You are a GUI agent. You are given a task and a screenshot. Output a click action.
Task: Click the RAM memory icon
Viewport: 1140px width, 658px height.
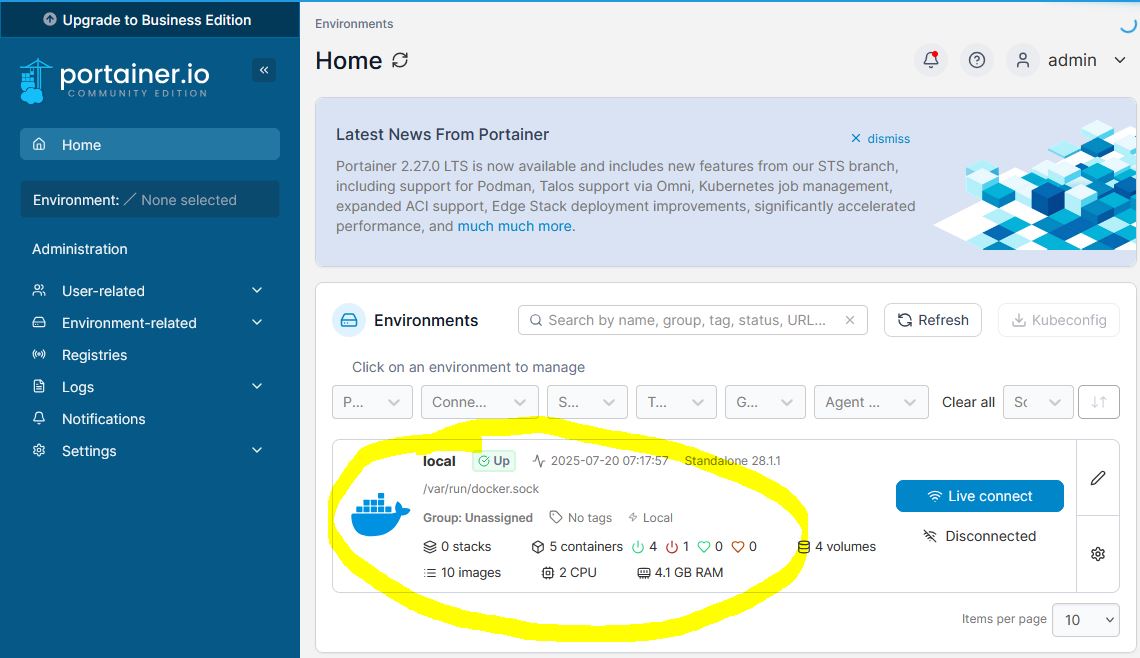tap(643, 573)
